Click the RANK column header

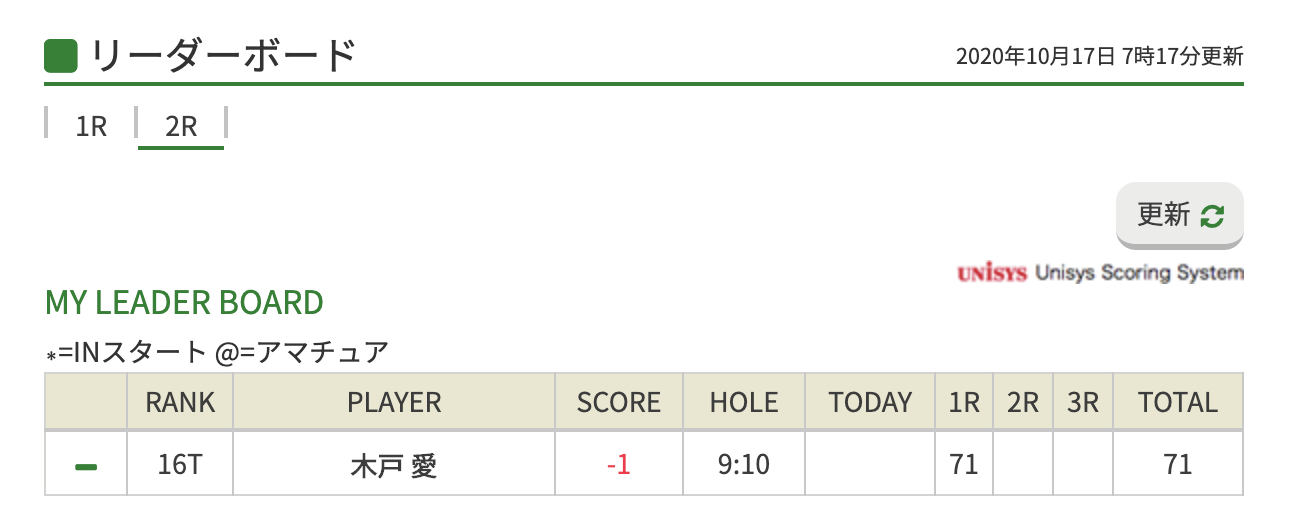(x=180, y=402)
